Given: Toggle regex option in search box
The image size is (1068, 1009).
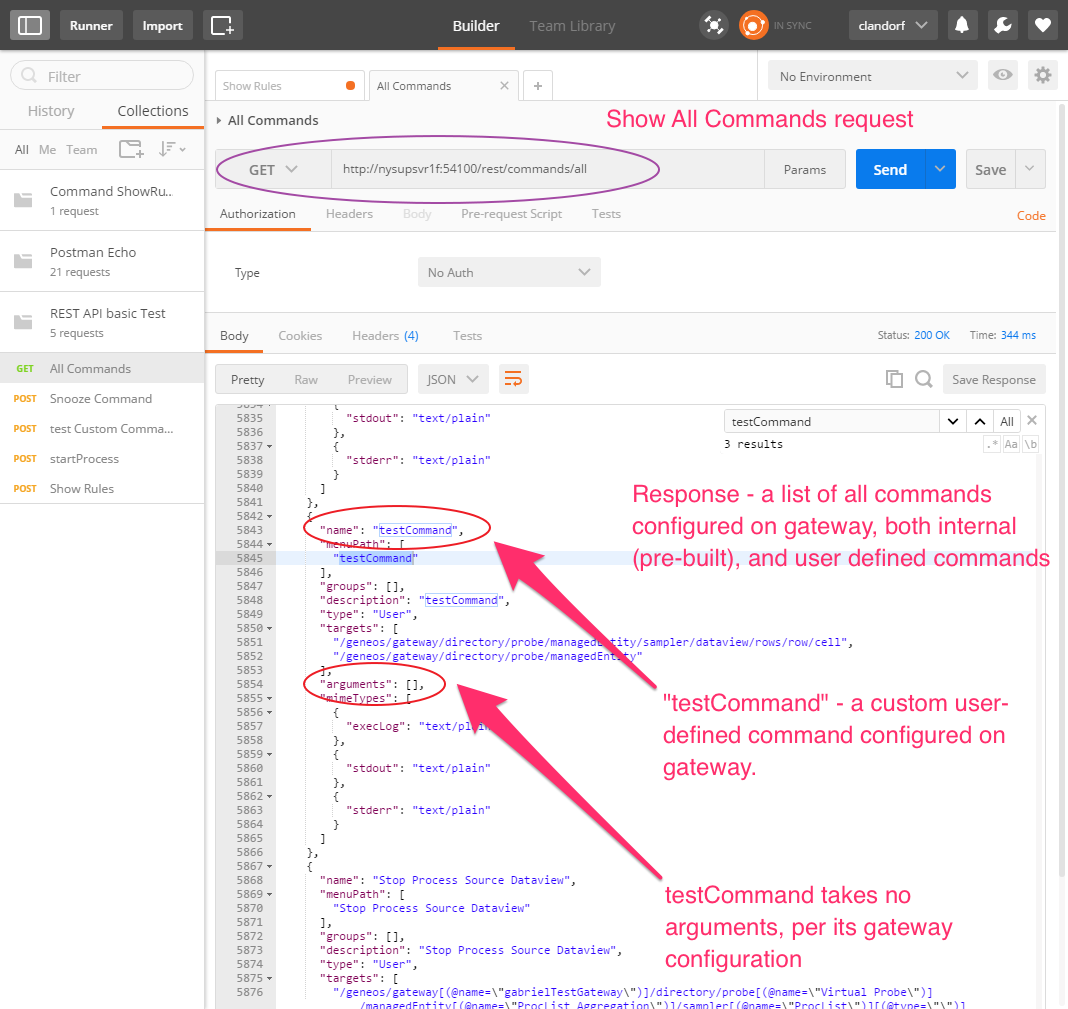Looking at the screenshot, I should 991,444.
